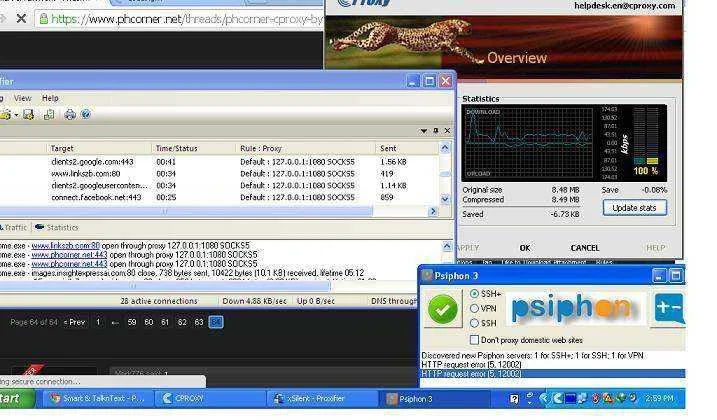
Task: Stop page loading with the browser X icon
Action: (21, 19)
